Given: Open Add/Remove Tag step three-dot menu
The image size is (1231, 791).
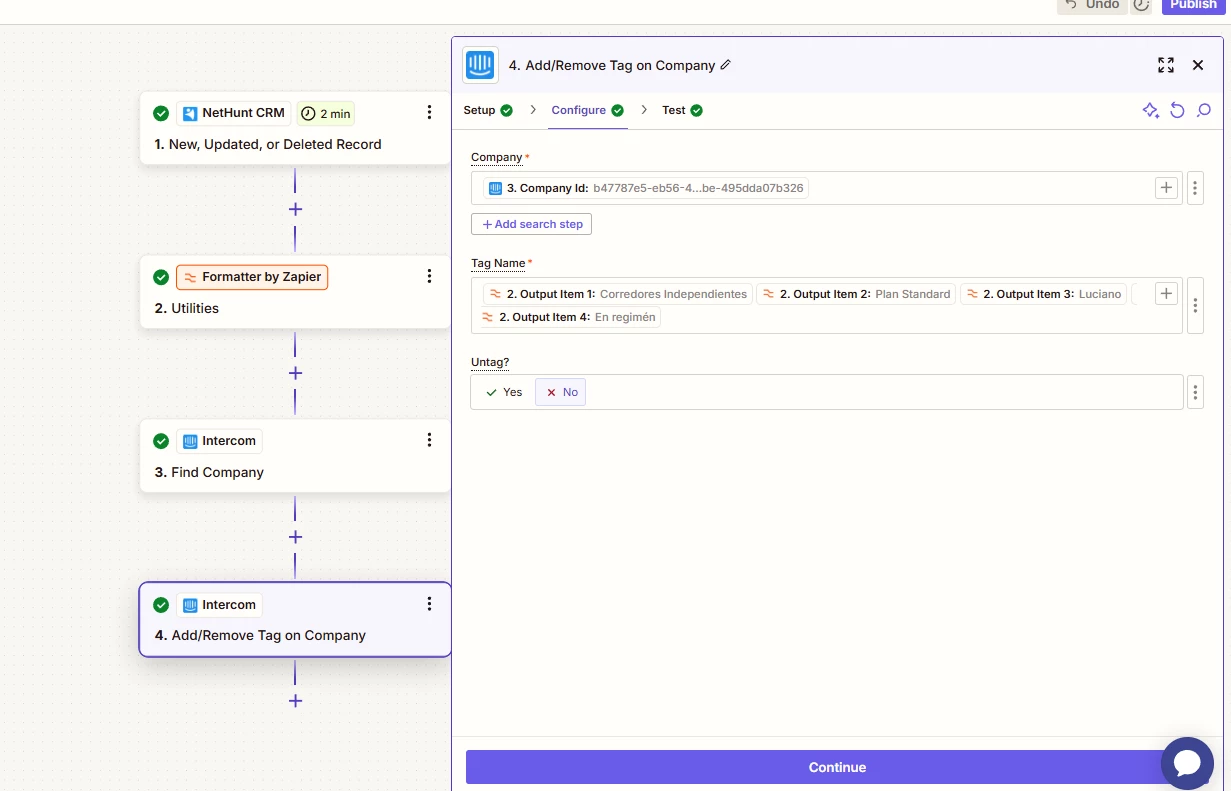Looking at the screenshot, I should coord(429,604).
